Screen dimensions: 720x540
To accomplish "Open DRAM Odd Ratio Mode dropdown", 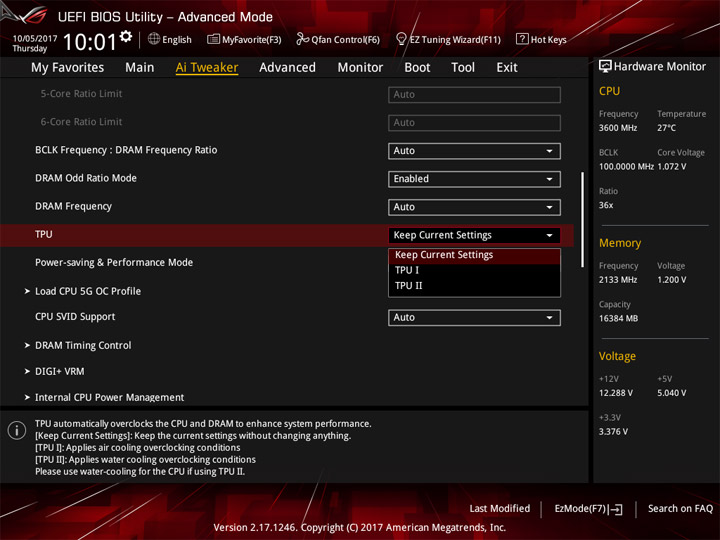I will point(474,179).
